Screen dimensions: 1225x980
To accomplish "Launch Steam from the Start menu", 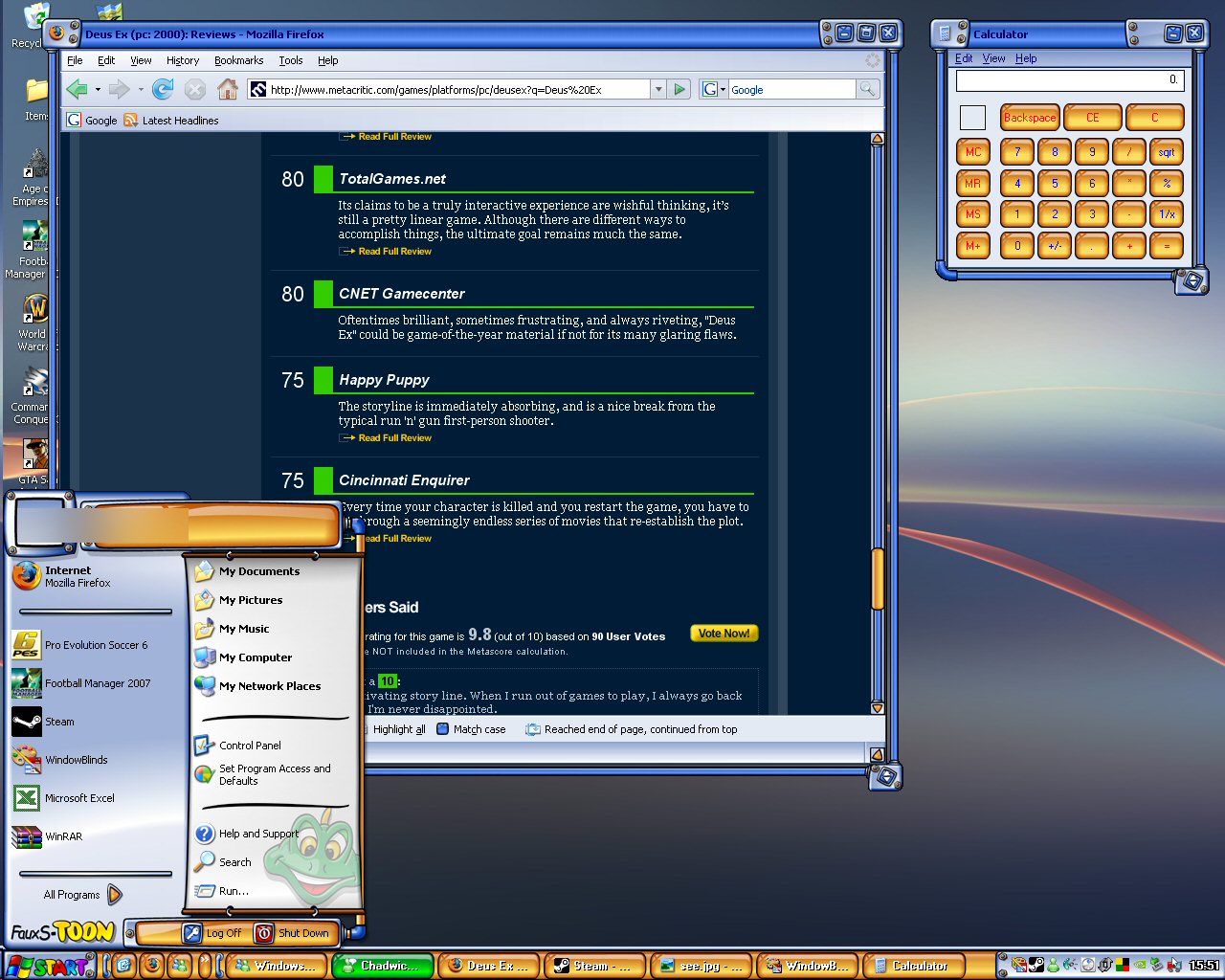I will [x=59, y=722].
